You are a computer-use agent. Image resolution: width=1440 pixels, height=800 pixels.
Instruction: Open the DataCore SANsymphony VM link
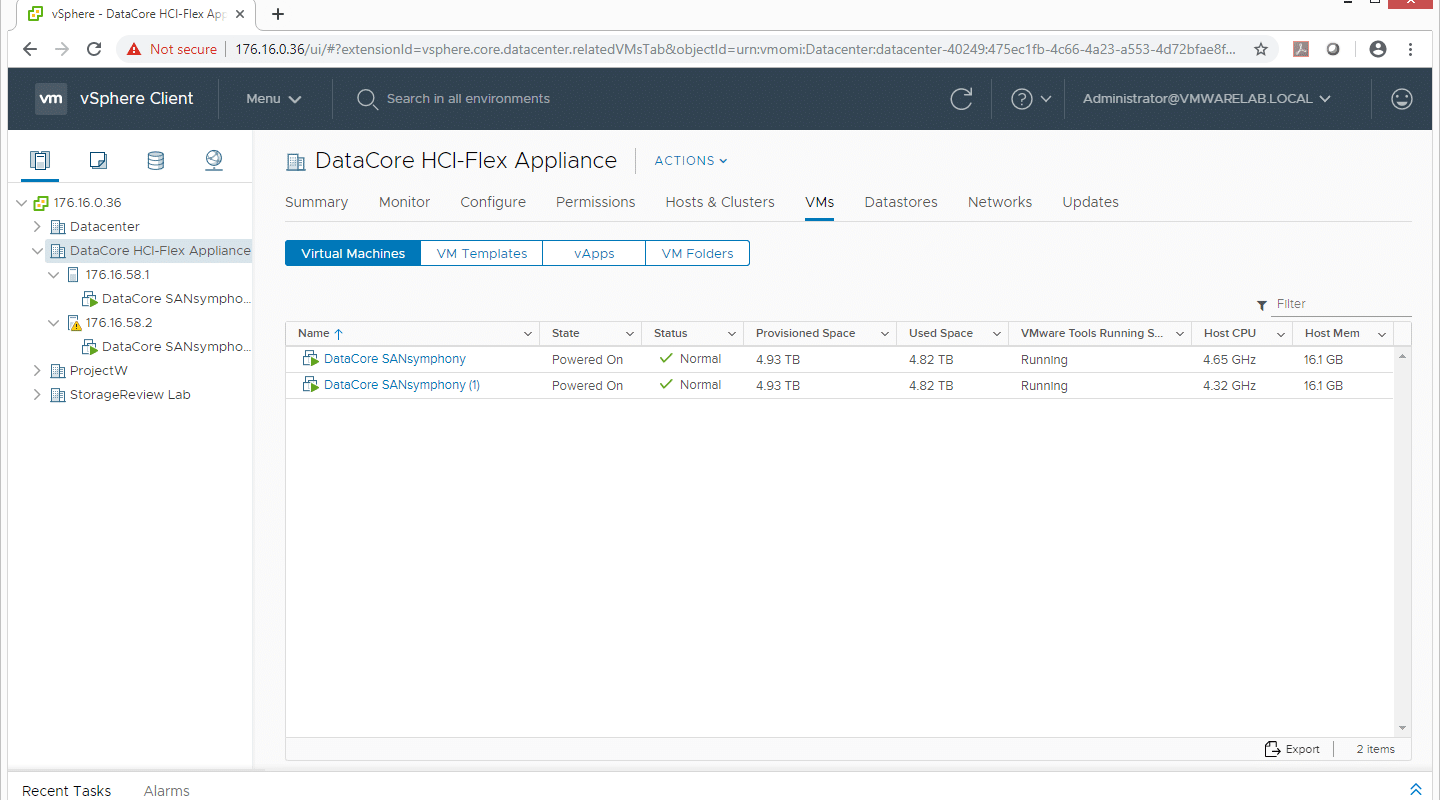[x=395, y=359]
